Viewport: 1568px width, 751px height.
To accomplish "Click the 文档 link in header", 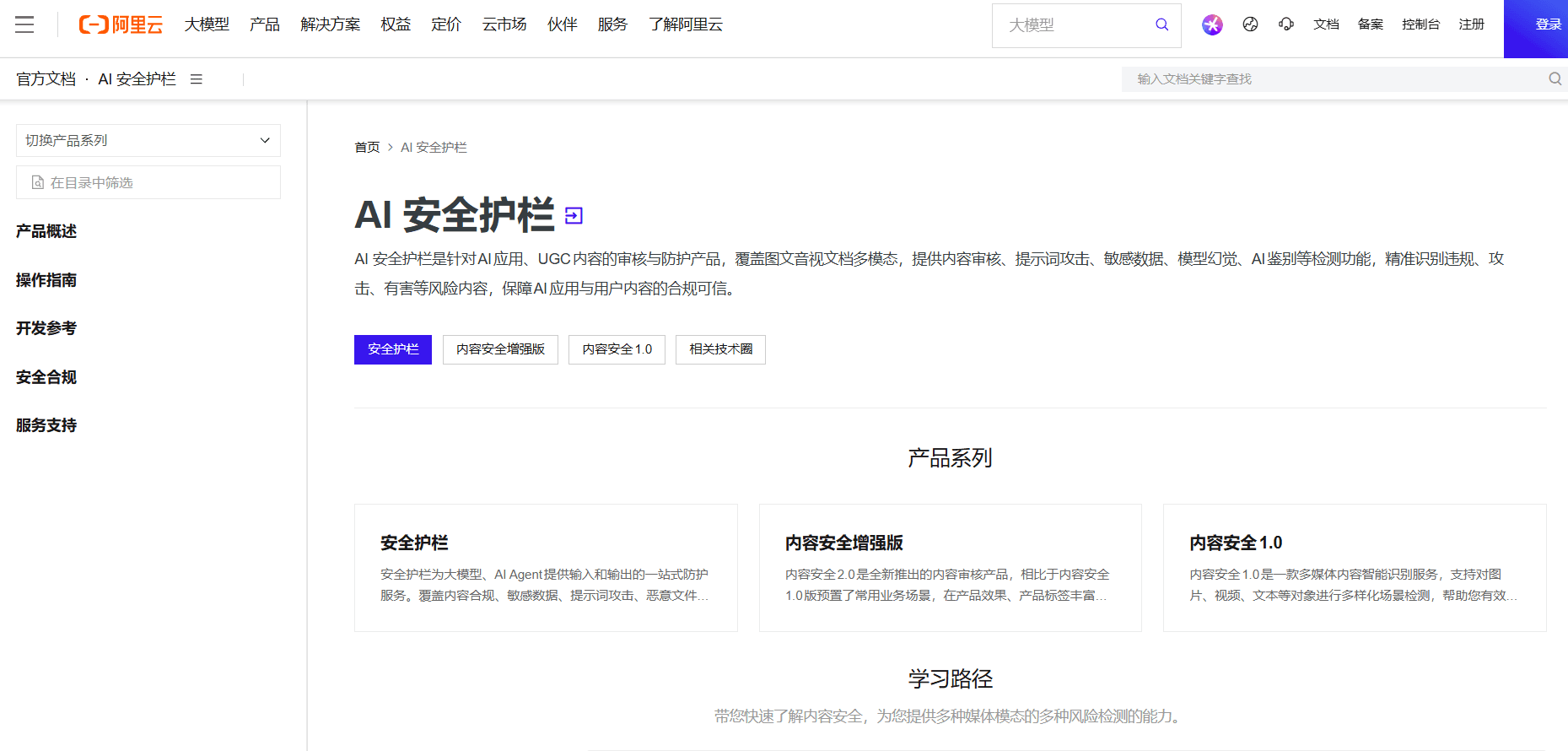I will tap(1326, 24).
